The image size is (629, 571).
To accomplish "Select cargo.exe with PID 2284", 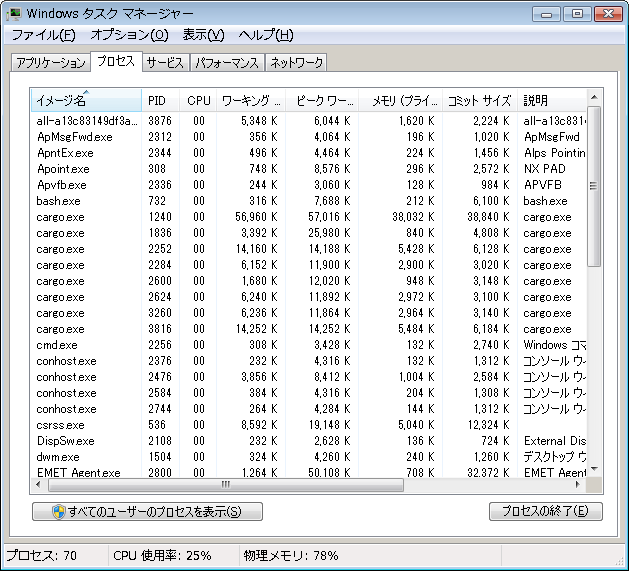I will 309,265.
